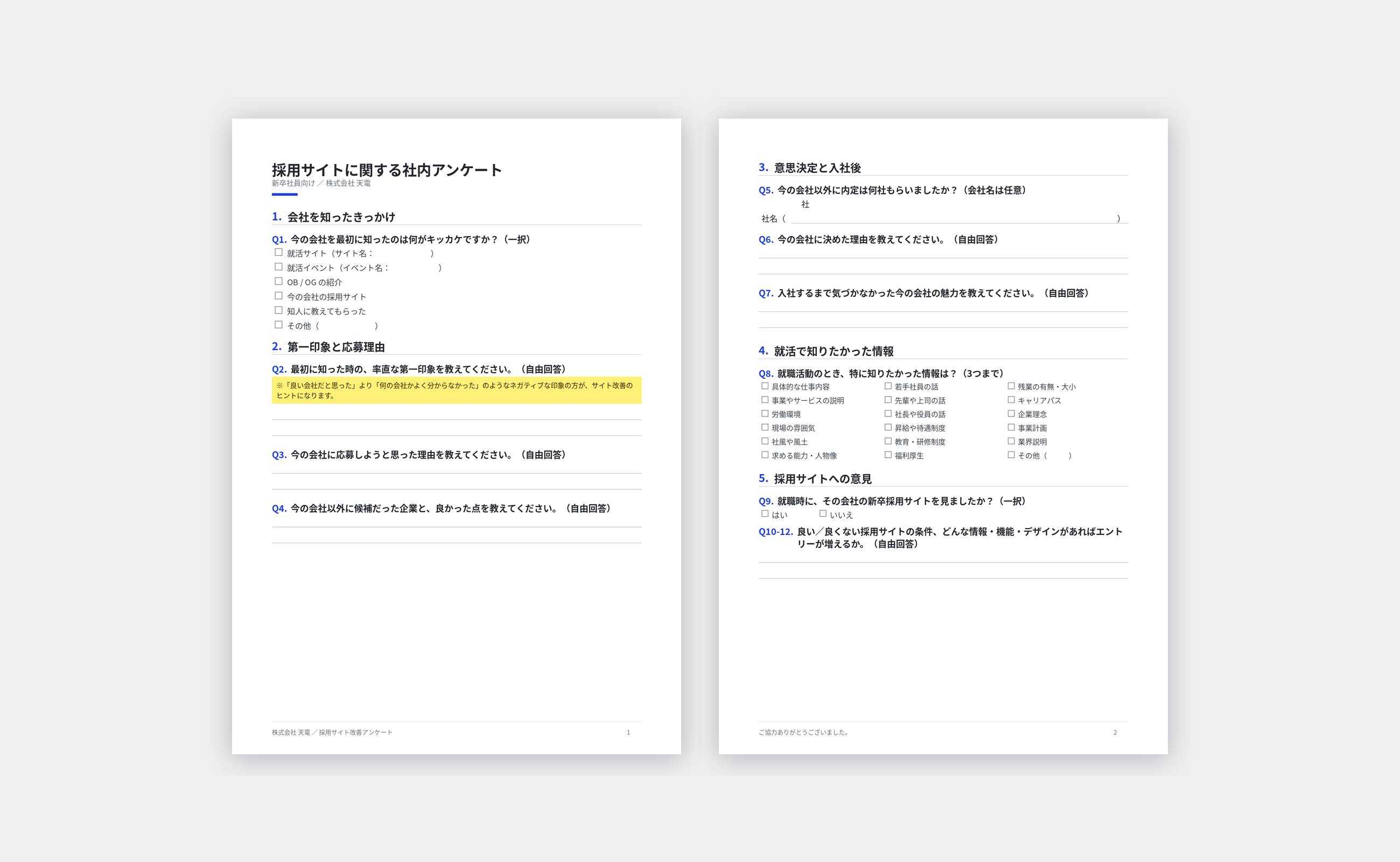
Task: Tick the 事業やサービスの説明 checkbox
Action: [x=765, y=400]
